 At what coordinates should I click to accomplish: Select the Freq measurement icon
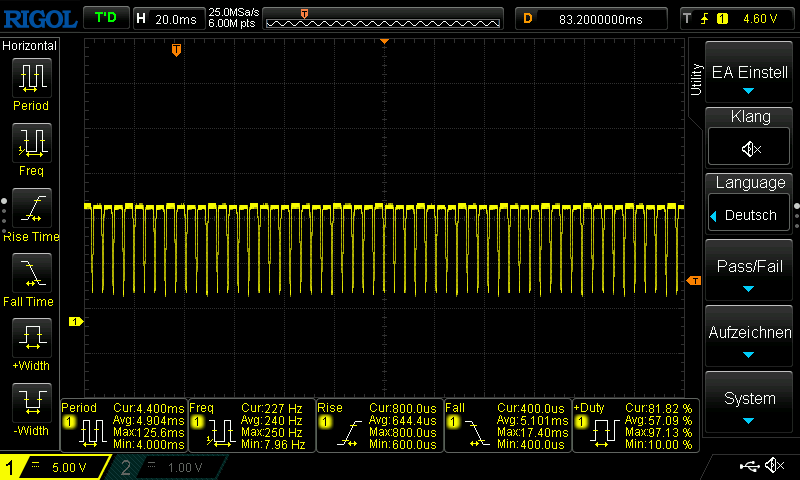coord(31,144)
